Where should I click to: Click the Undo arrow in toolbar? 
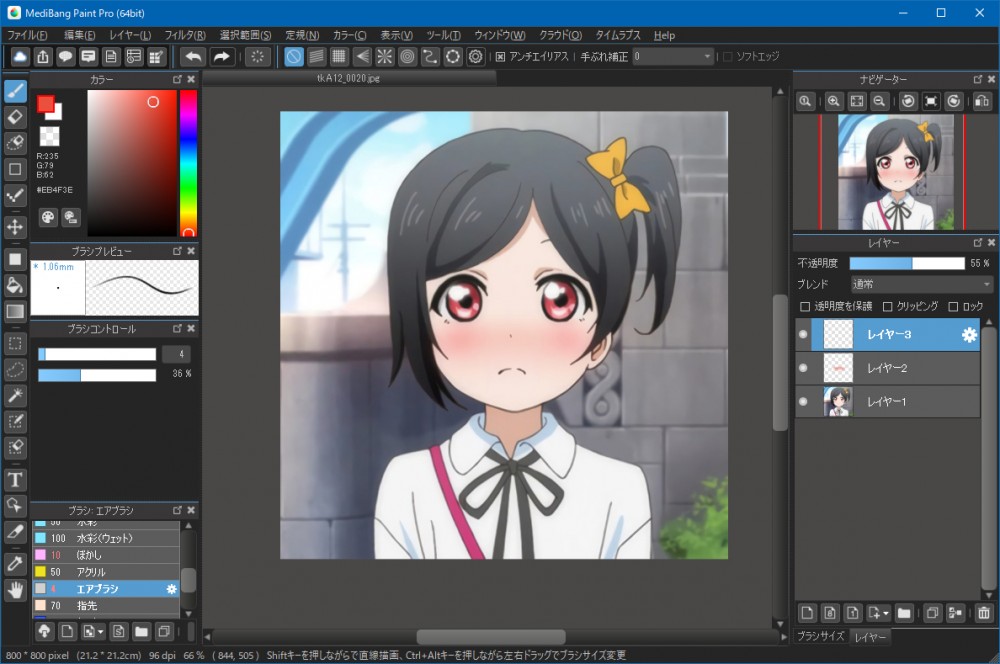193,57
